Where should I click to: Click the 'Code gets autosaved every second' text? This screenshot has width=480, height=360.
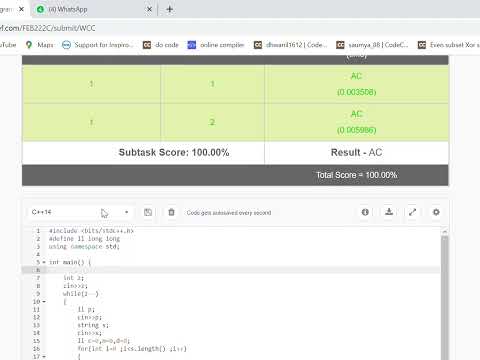pos(229,213)
